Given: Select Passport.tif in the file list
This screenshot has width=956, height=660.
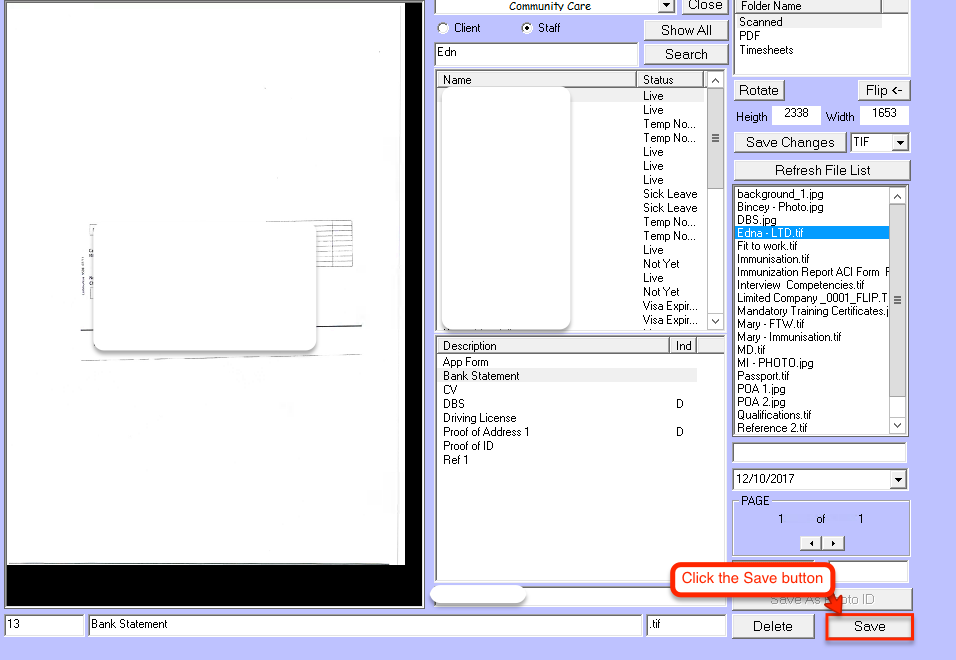Looking at the screenshot, I should pyautogui.click(x=763, y=376).
